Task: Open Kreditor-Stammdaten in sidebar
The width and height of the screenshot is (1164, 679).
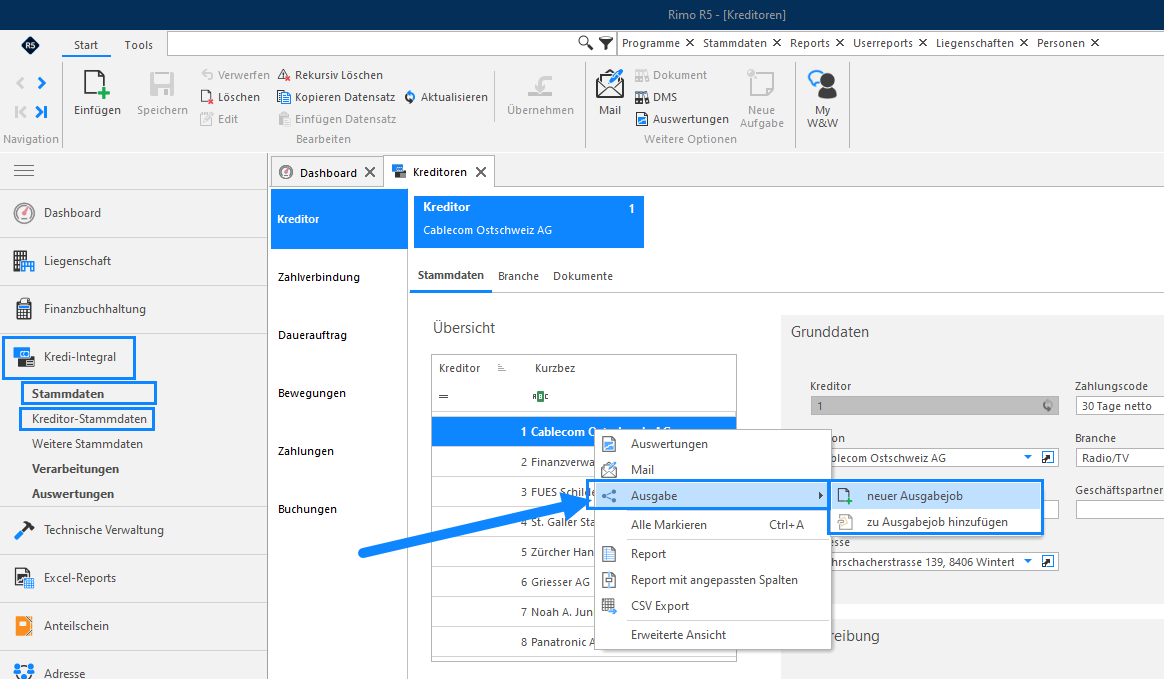Action: [x=89, y=419]
